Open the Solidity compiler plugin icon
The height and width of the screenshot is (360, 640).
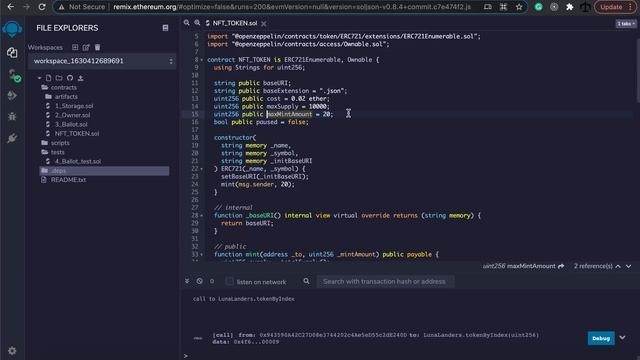coord(14,76)
